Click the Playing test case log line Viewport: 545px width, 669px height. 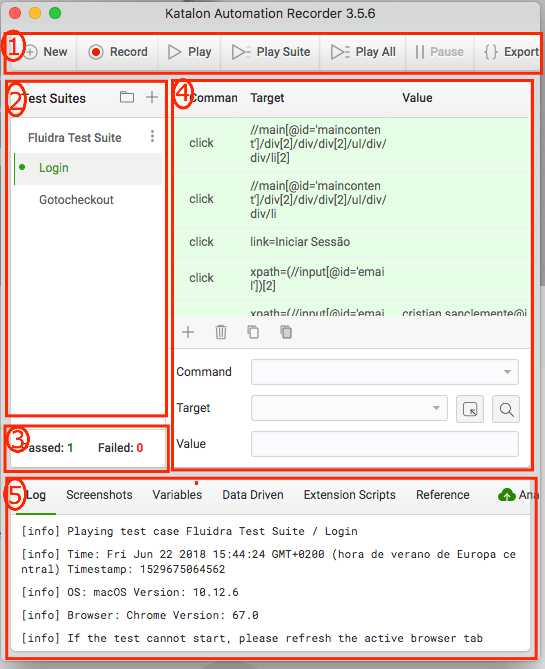tap(189, 532)
